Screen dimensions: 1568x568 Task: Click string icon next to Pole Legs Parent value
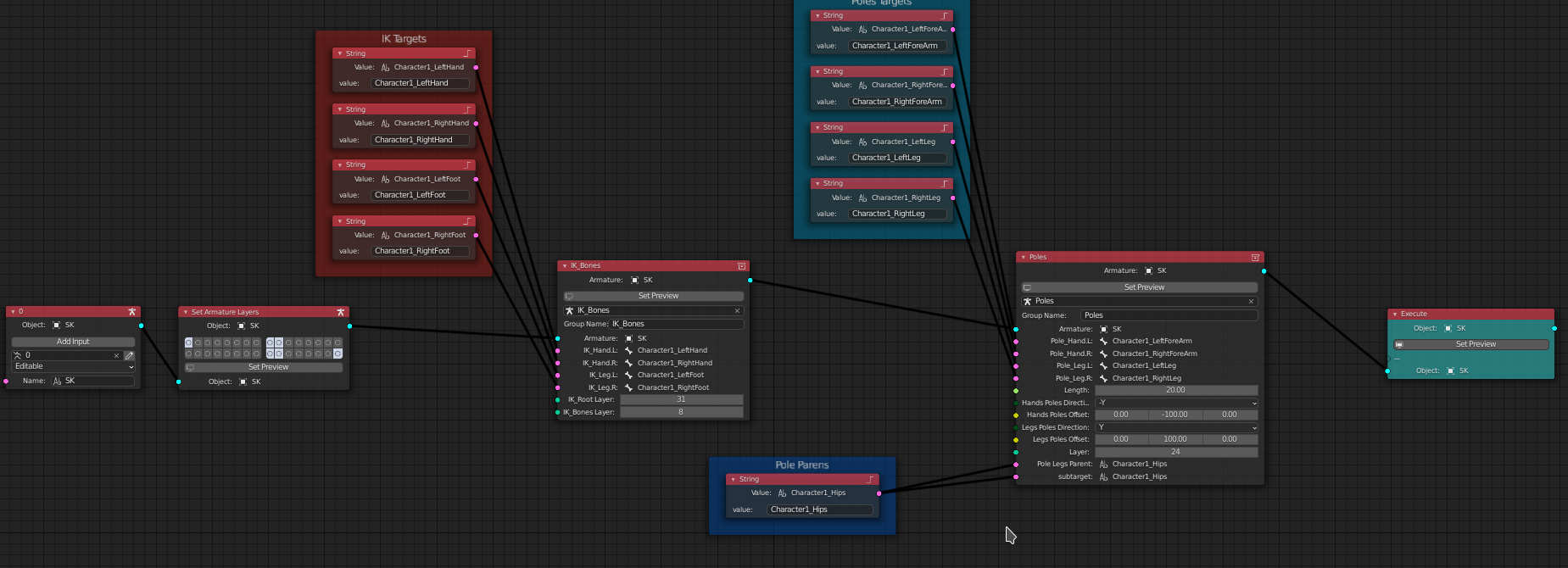1104,464
